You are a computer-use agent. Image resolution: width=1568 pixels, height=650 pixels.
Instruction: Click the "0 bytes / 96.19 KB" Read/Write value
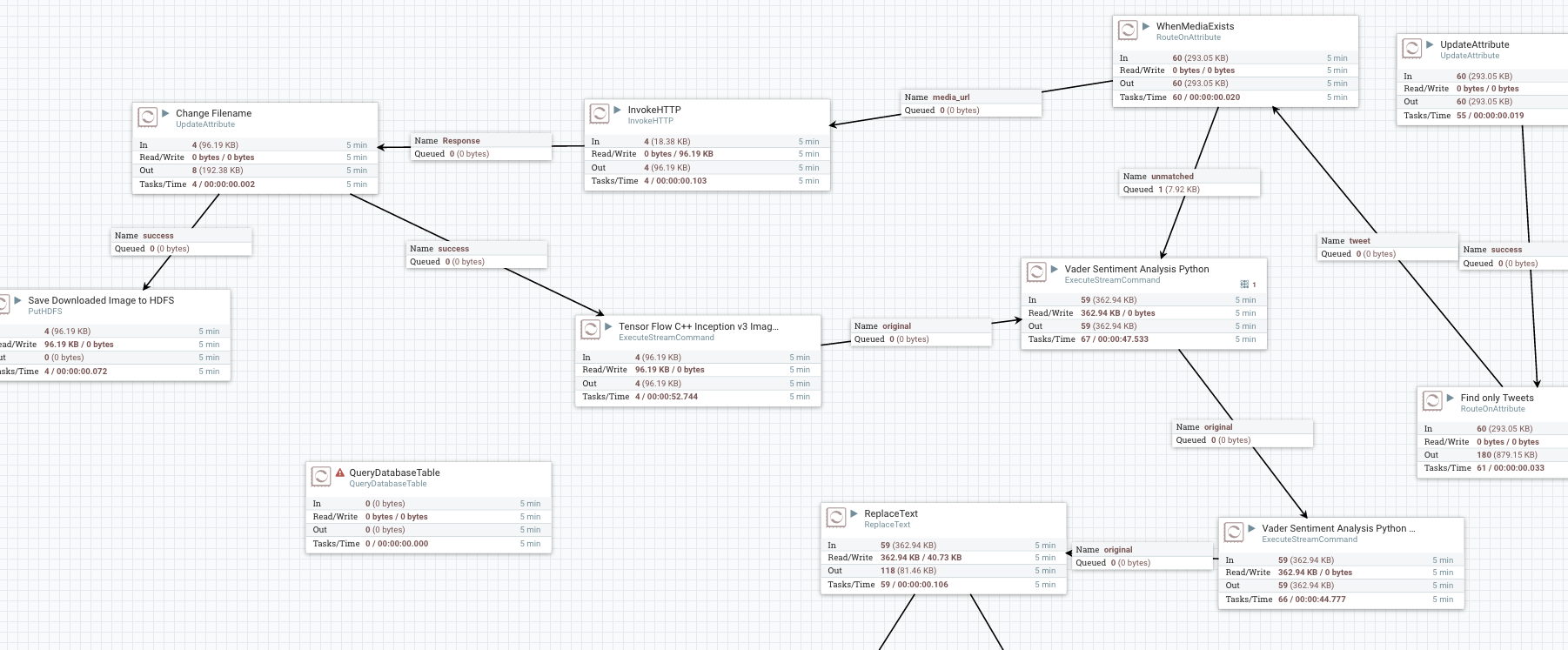click(x=679, y=154)
